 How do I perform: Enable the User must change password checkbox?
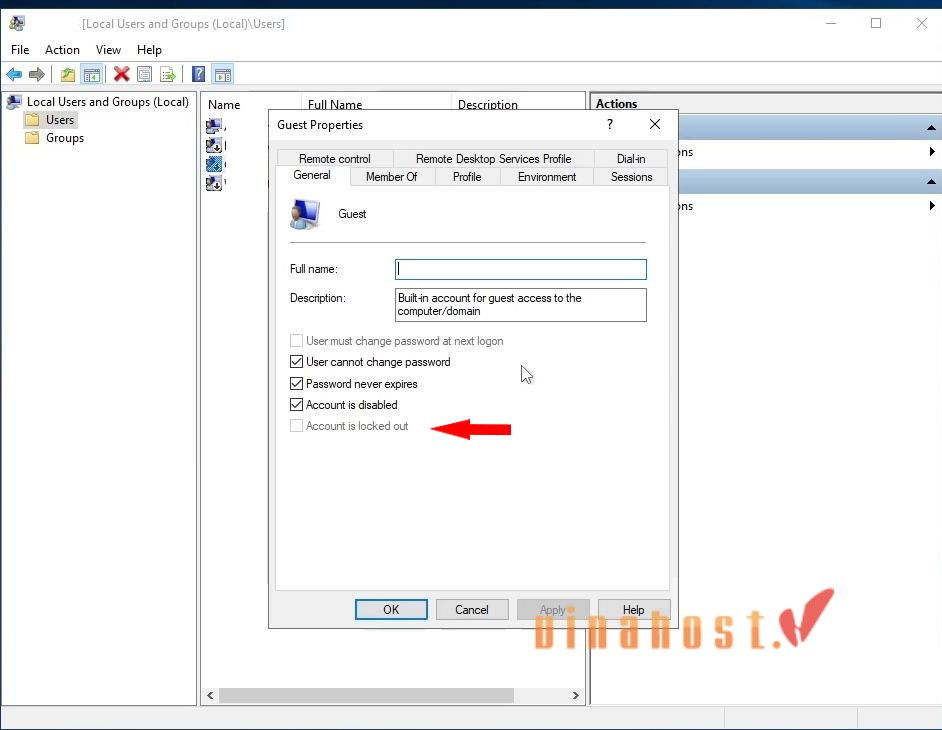[296, 341]
